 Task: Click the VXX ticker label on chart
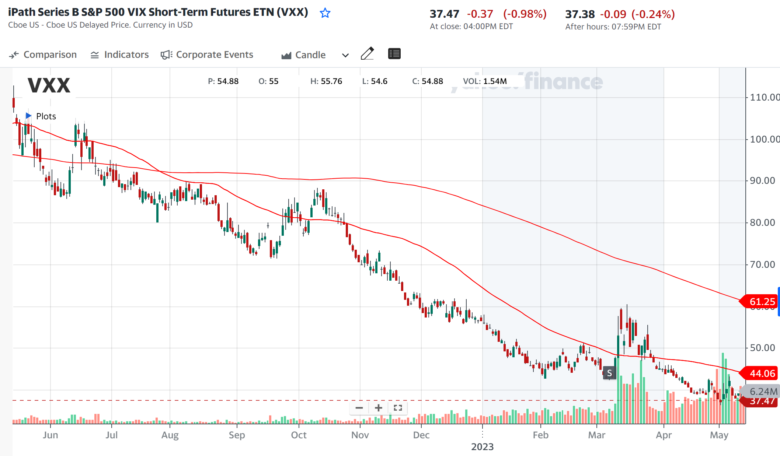click(49, 86)
